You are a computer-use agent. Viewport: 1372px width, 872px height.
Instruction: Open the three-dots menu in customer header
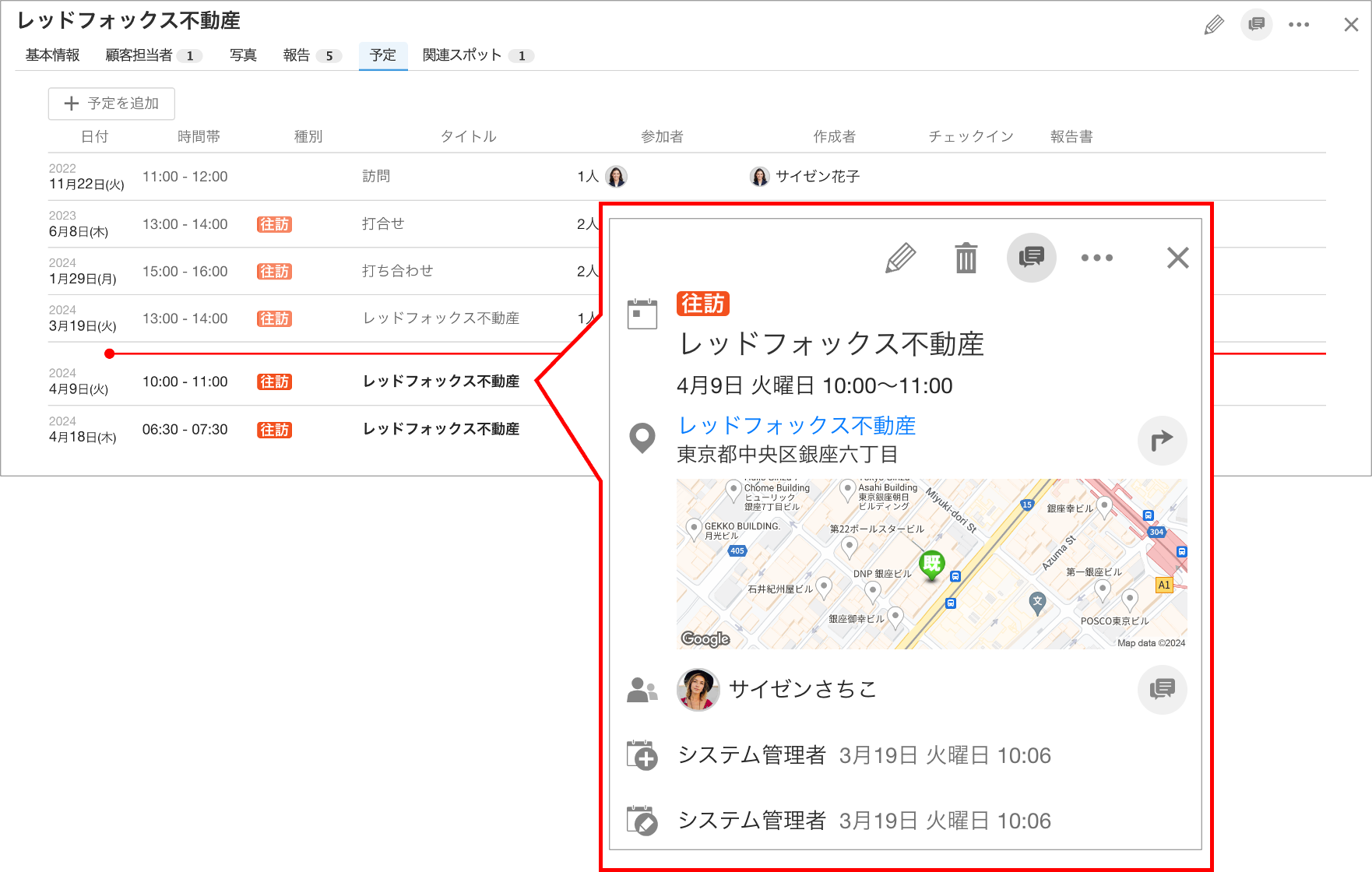1299,25
